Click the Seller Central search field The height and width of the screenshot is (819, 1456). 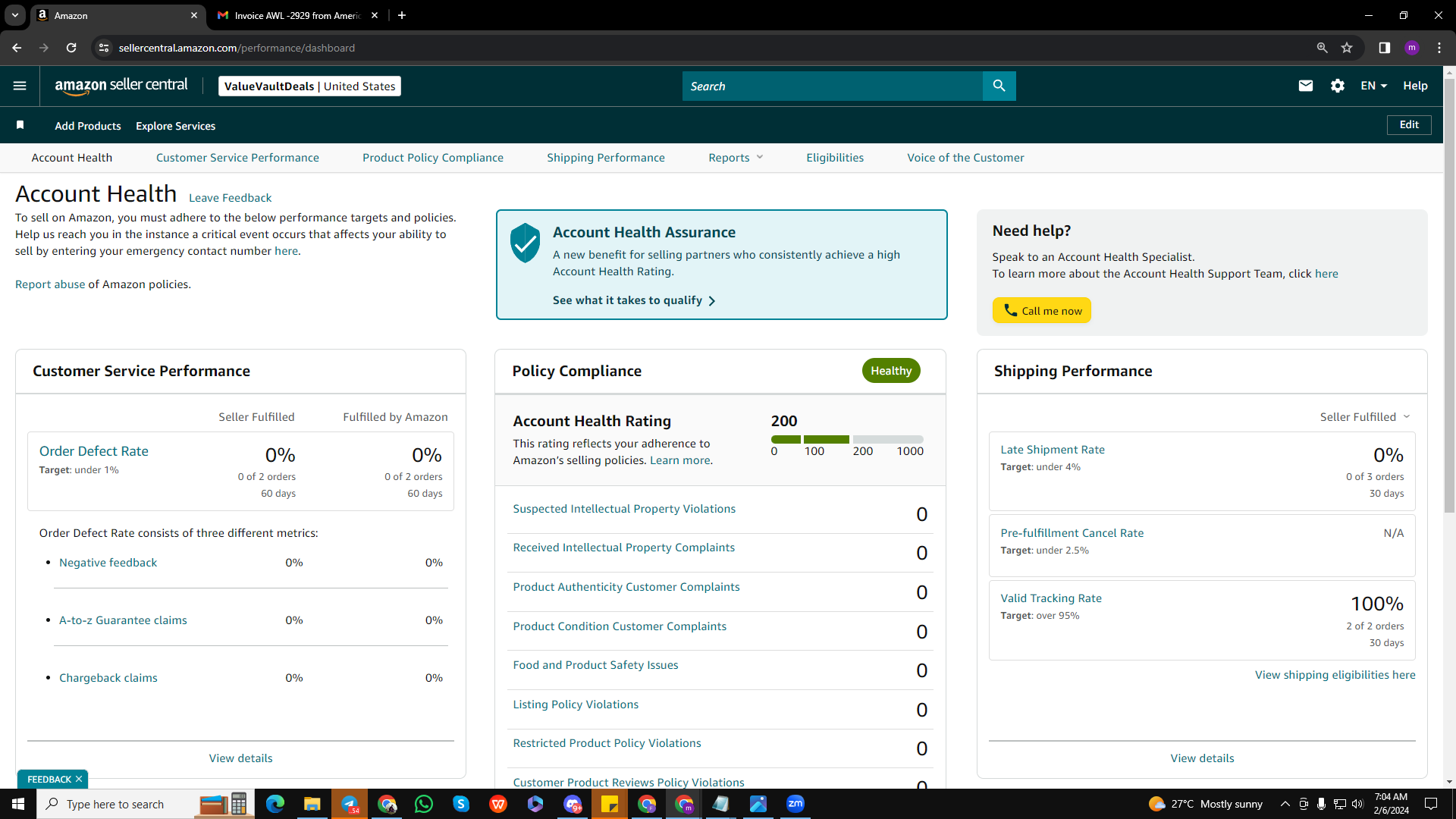point(833,86)
